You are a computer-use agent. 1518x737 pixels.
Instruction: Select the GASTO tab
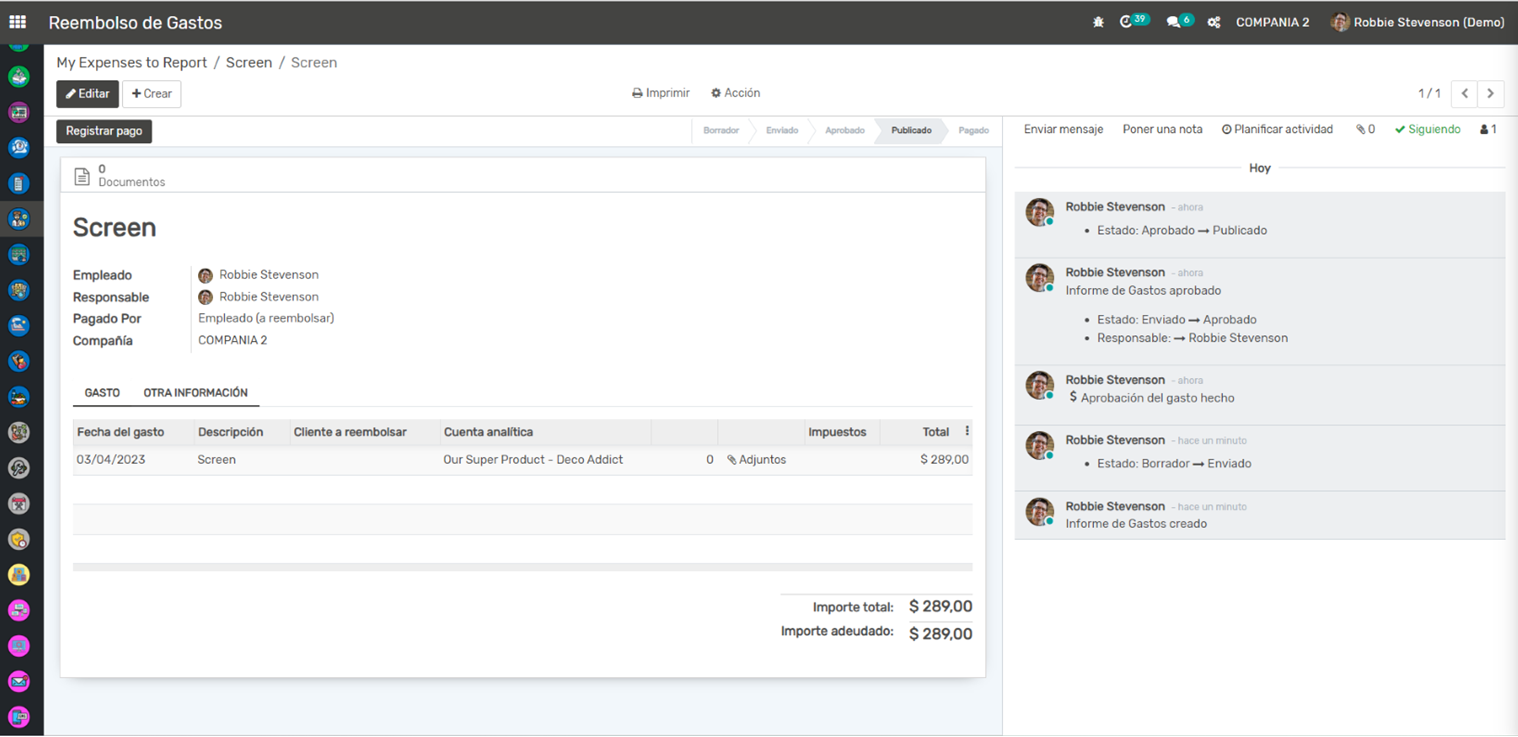click(102, 393)
